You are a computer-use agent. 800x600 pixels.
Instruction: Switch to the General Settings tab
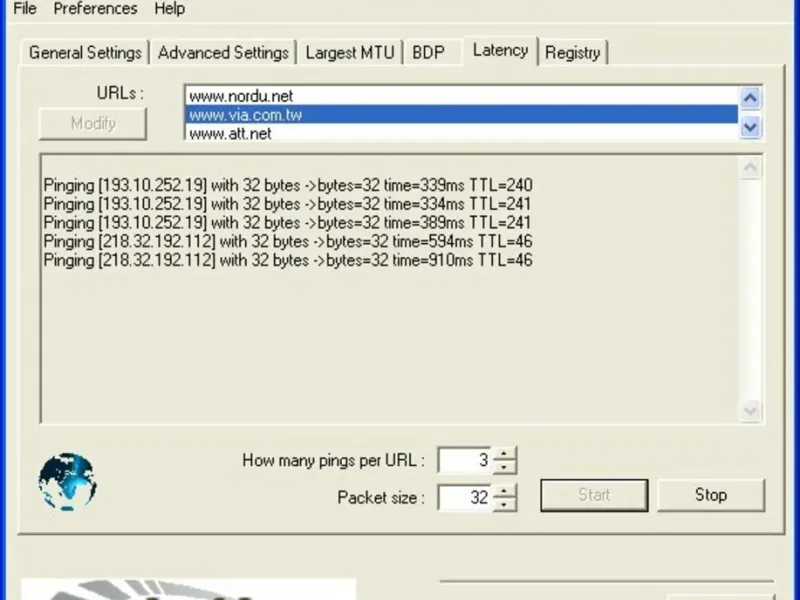coord(85,53)
